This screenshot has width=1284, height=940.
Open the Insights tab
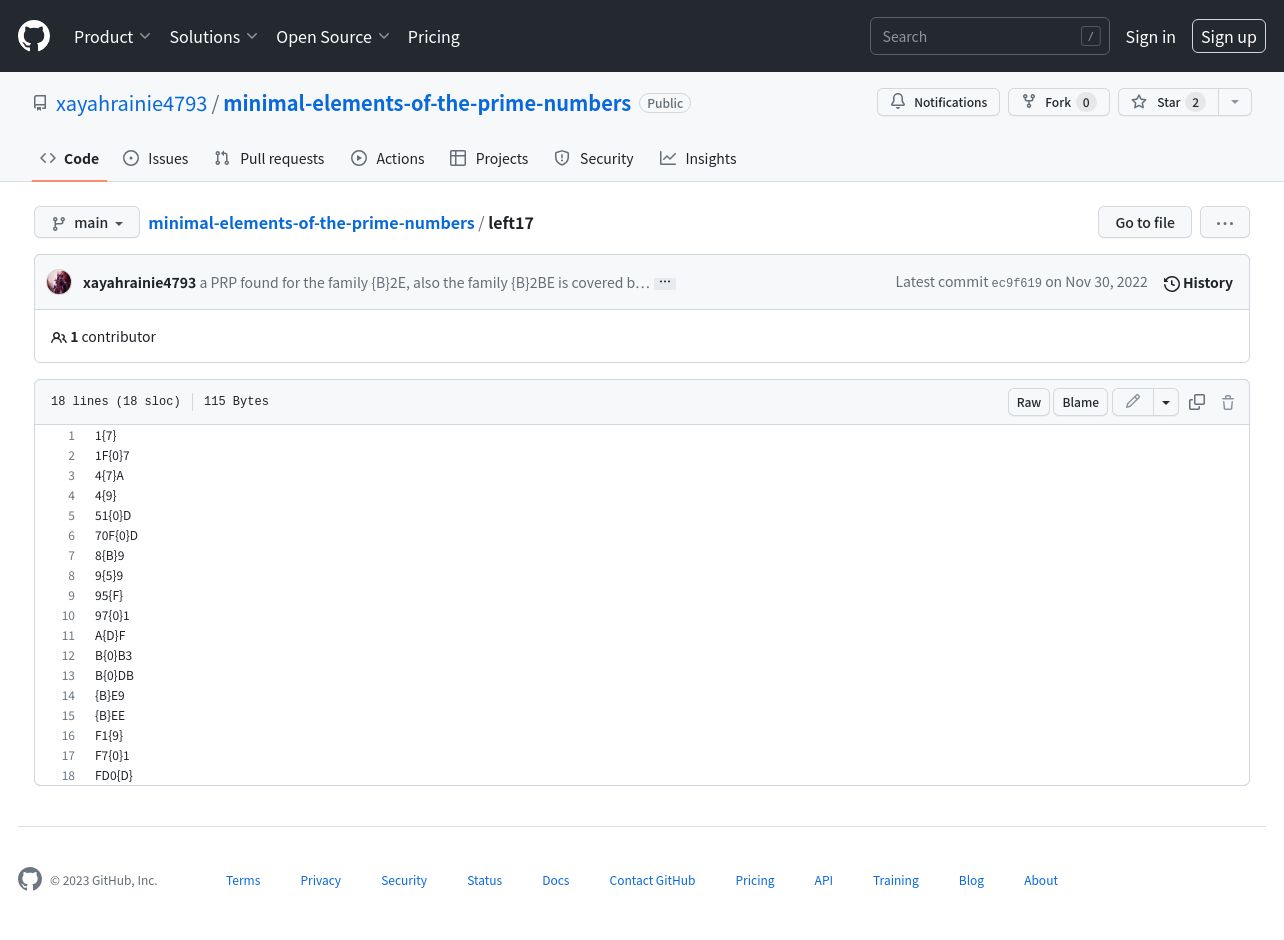pyautogui.click(x=698, y=158)
